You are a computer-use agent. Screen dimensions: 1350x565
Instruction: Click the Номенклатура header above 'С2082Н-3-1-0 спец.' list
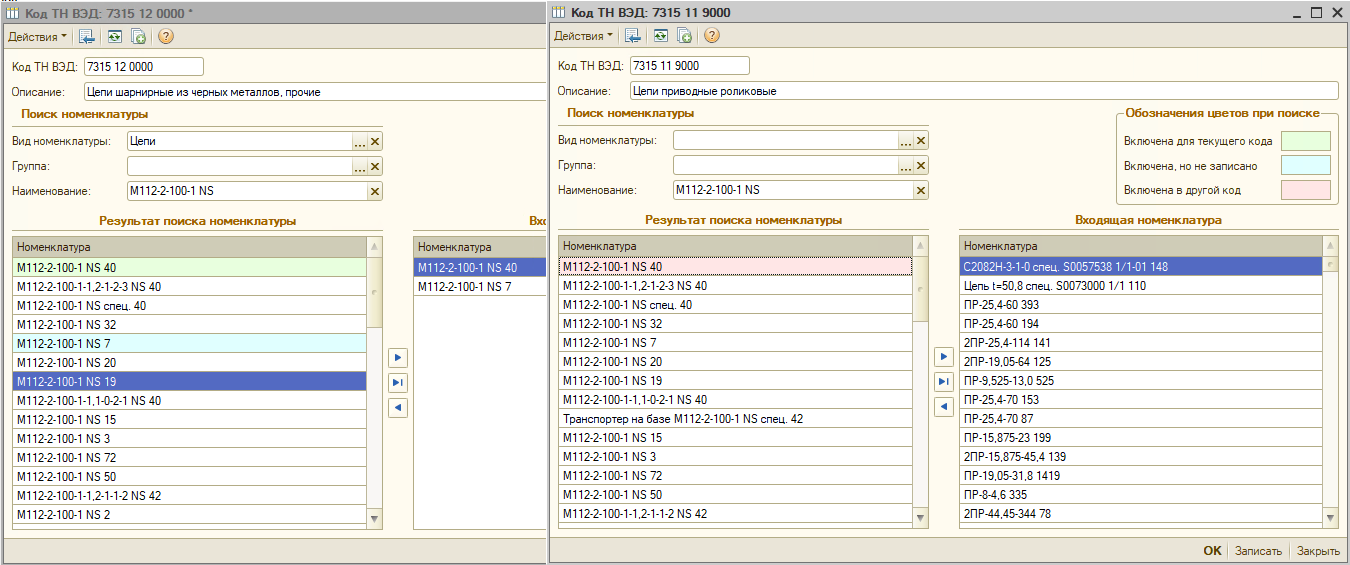click(1141, 246)
